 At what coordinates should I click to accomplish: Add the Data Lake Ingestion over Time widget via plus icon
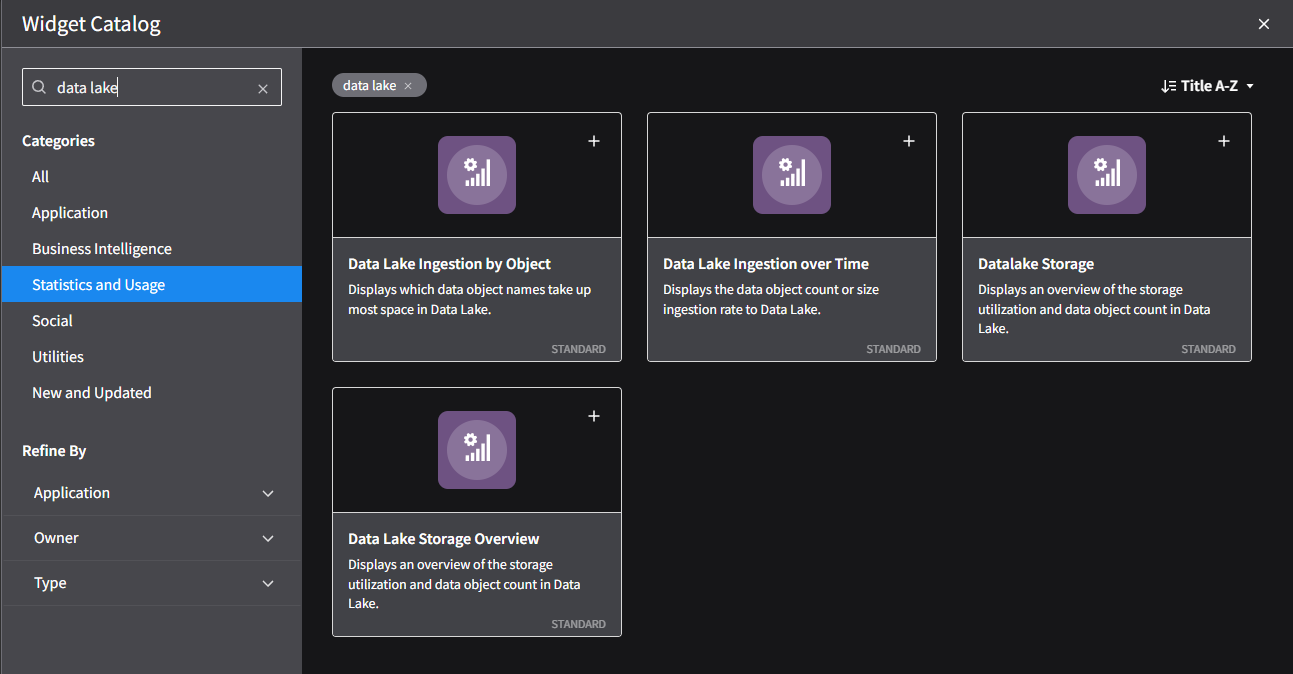909,141
